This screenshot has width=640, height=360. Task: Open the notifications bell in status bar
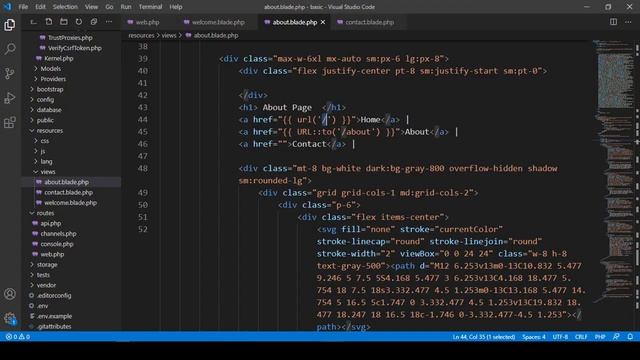click(x=630, y=337)
